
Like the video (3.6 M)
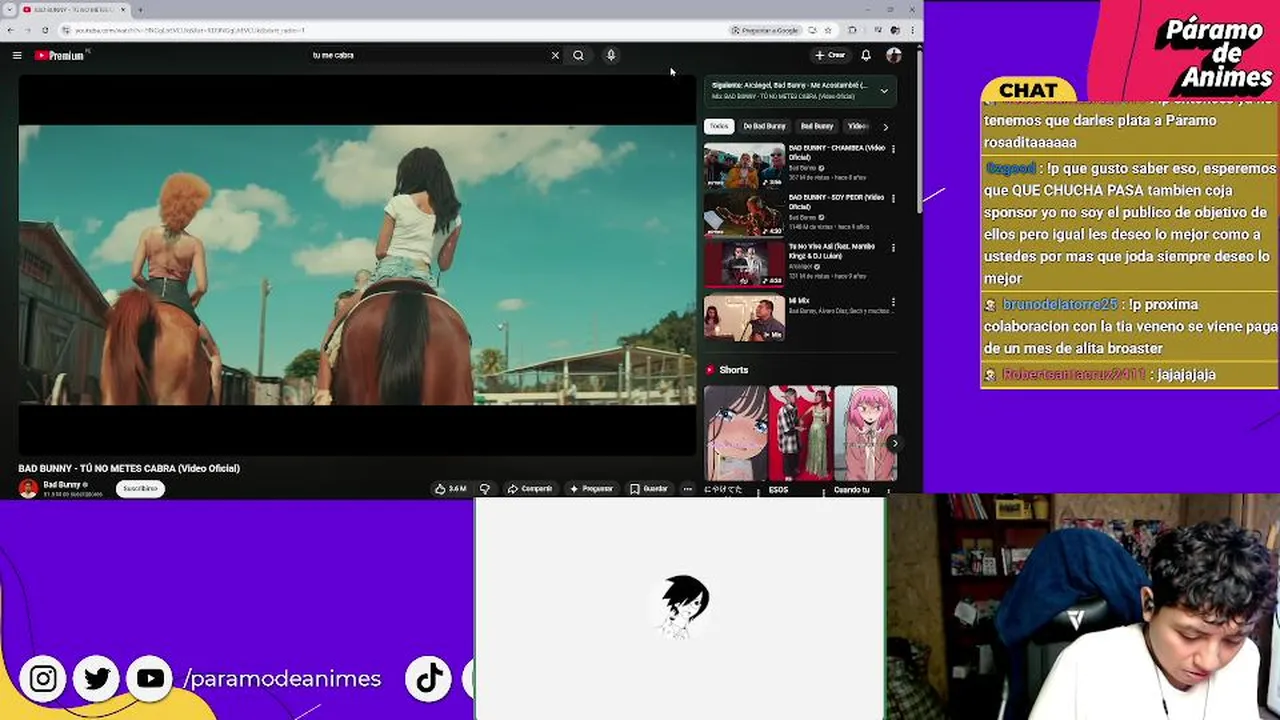(x=450, y=489)
